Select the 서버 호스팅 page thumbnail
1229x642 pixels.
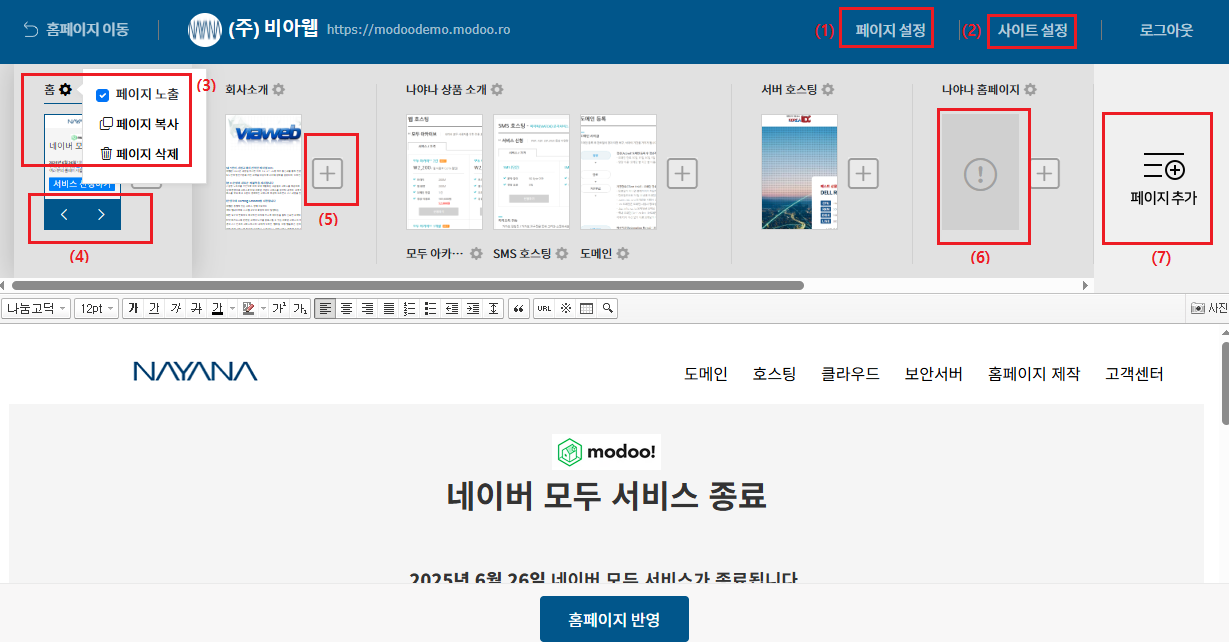click(799, 172)
